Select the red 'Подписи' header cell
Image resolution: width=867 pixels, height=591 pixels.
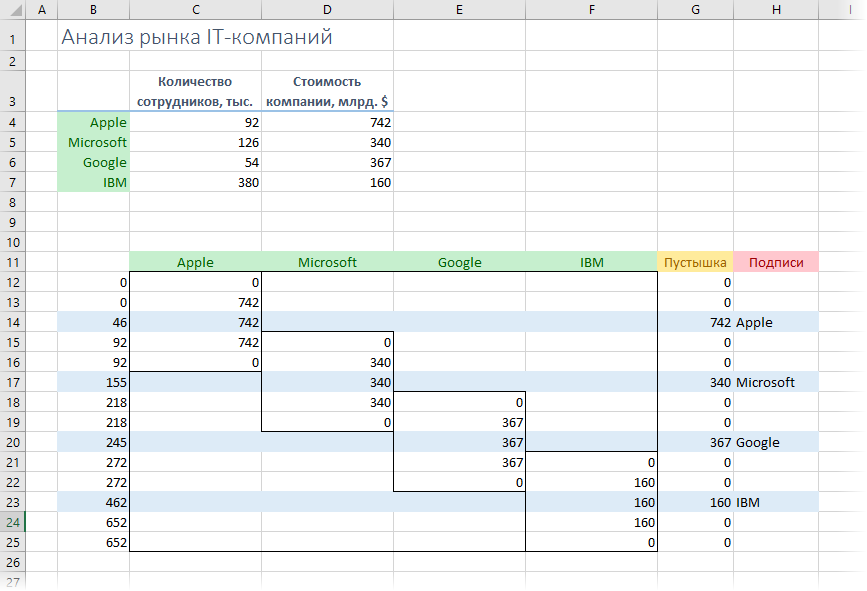coord(776,262)
